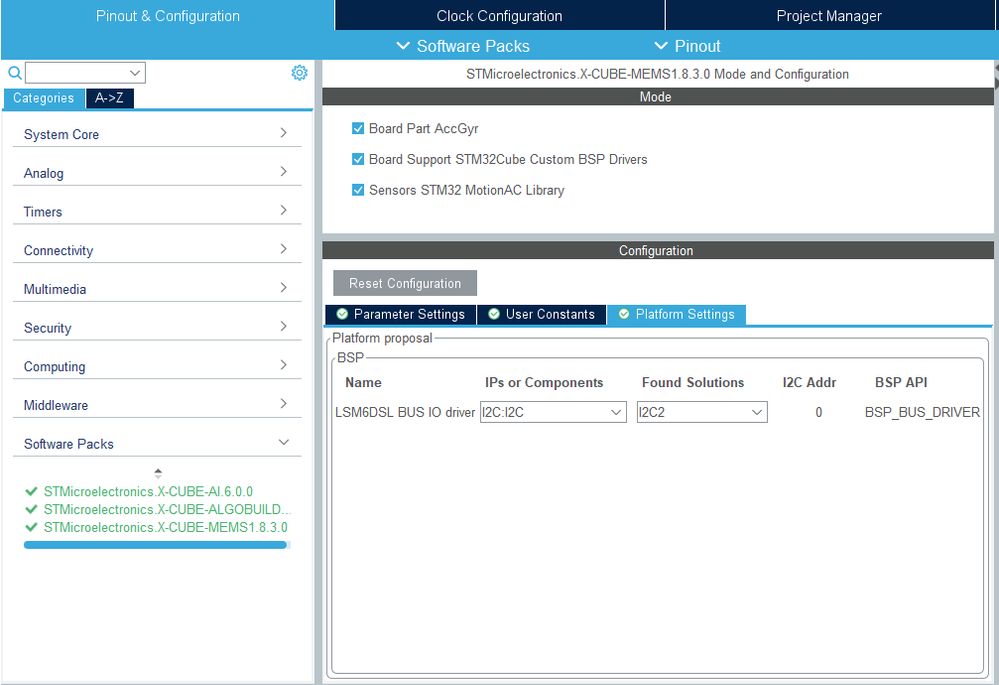Click the Reset Configuration button

[405, 283]
